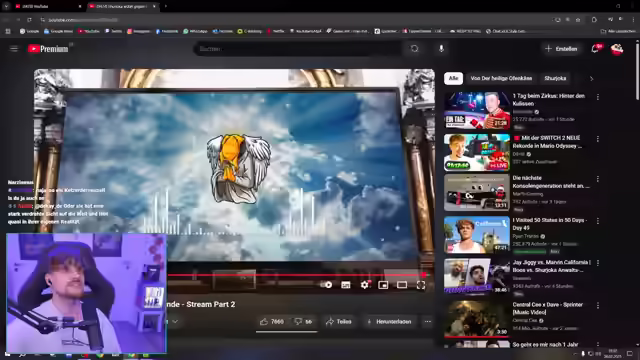Click the search magnifier button
This screenshot has width=640, height=360.
point(415,49)
